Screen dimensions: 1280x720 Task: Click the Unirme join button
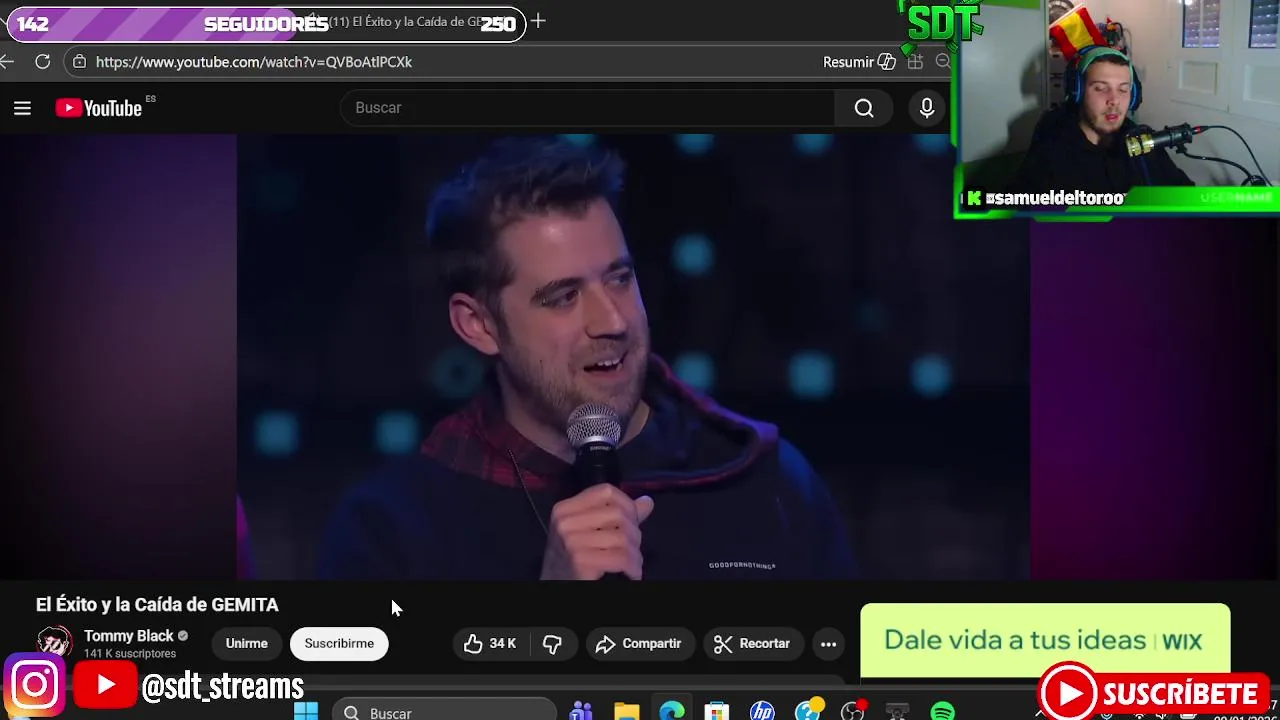[246, 644]
